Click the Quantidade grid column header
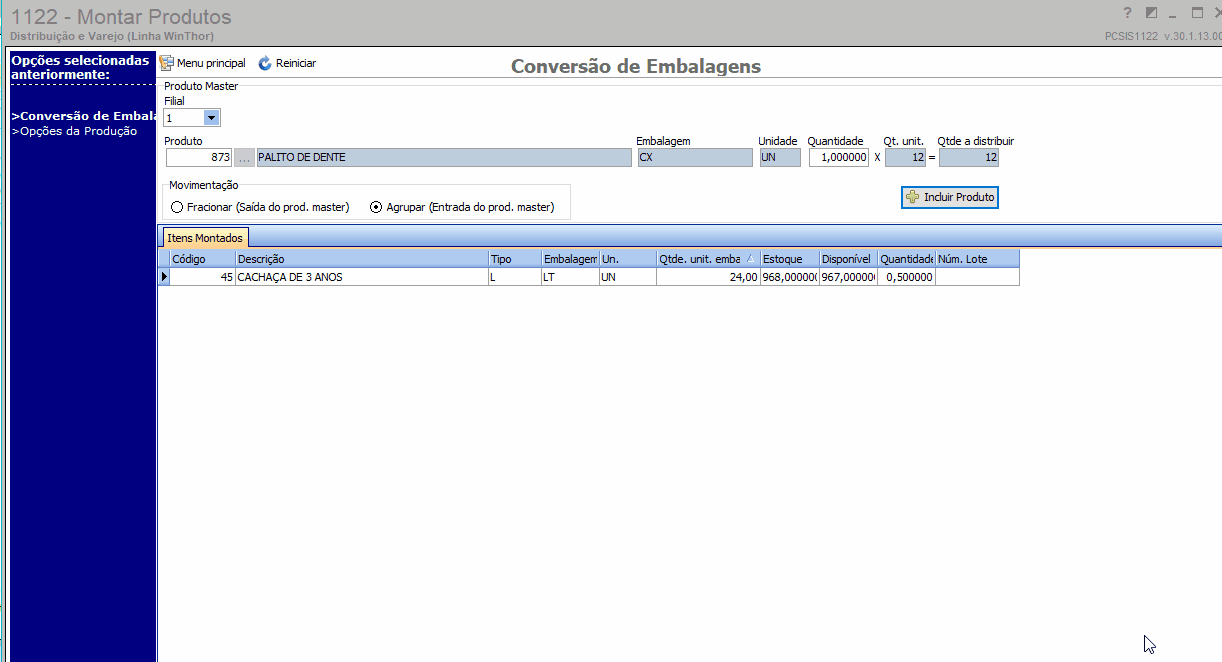The height and width of the screenshot is (662, 1222). point(906,259)
